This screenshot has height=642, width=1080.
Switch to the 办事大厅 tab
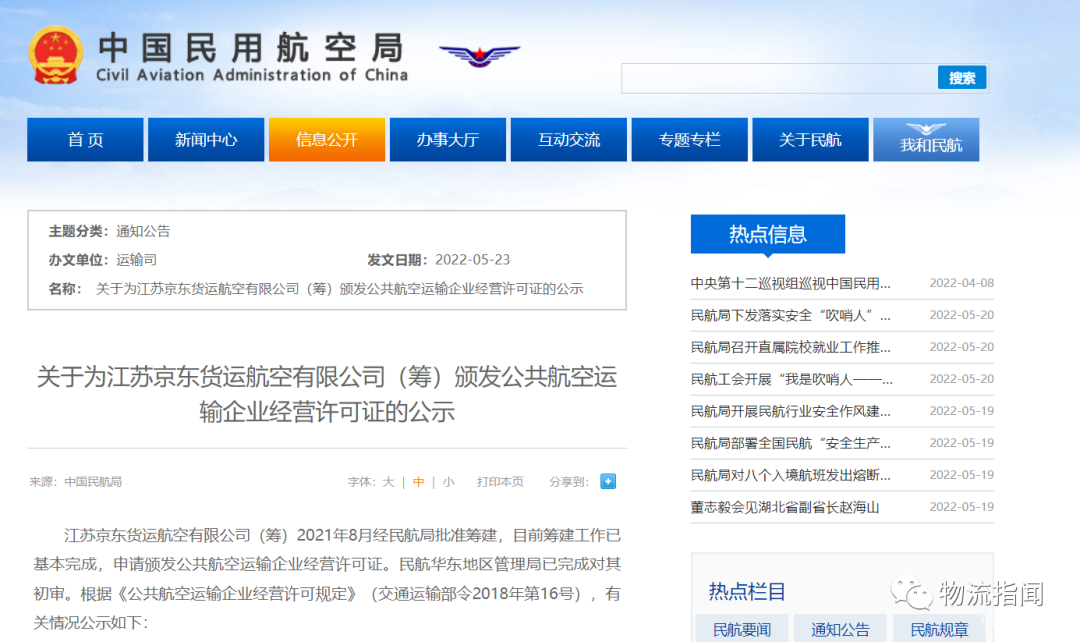[x=447, y=139]
